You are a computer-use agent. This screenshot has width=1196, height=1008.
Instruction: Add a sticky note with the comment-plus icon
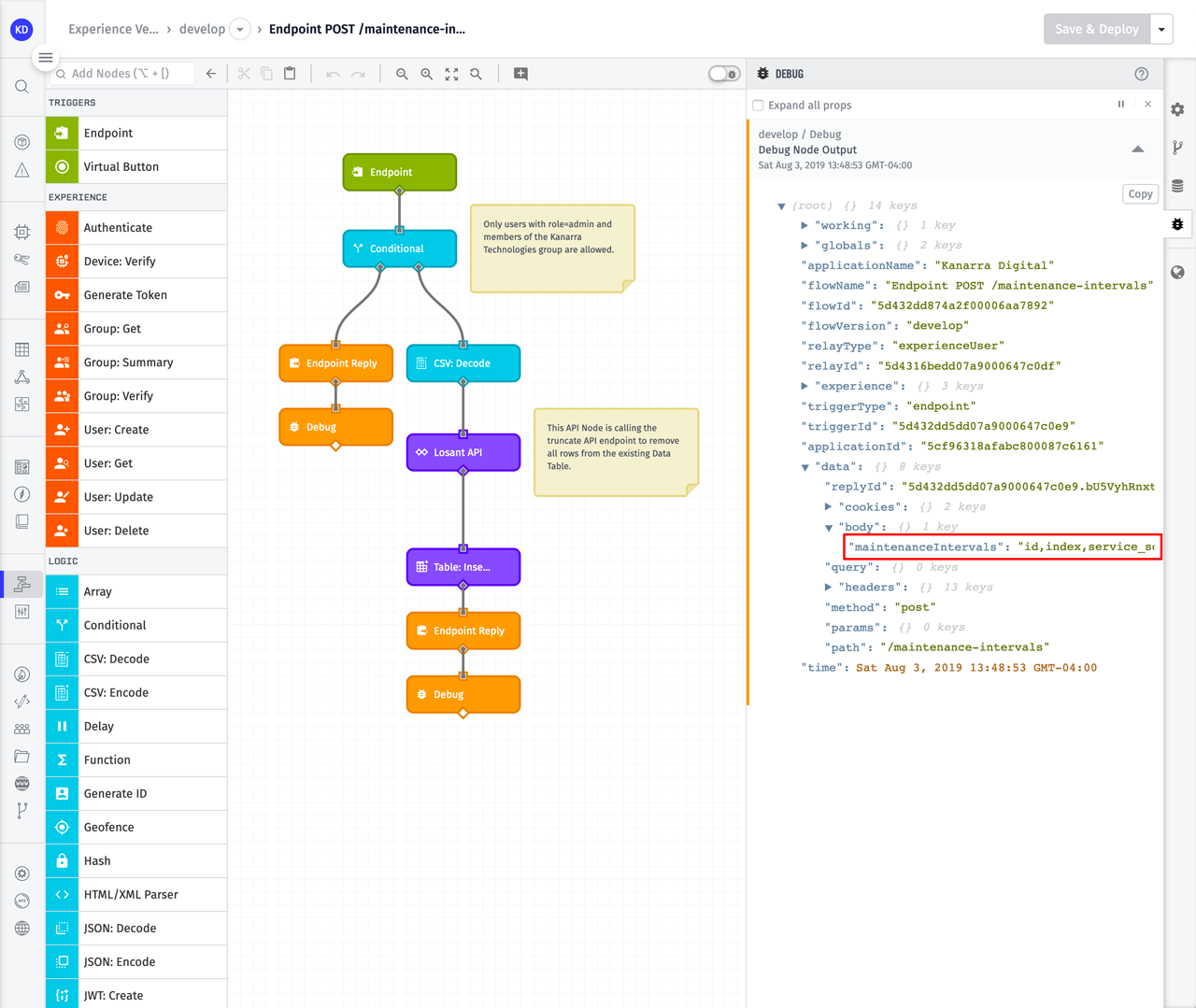520,74
